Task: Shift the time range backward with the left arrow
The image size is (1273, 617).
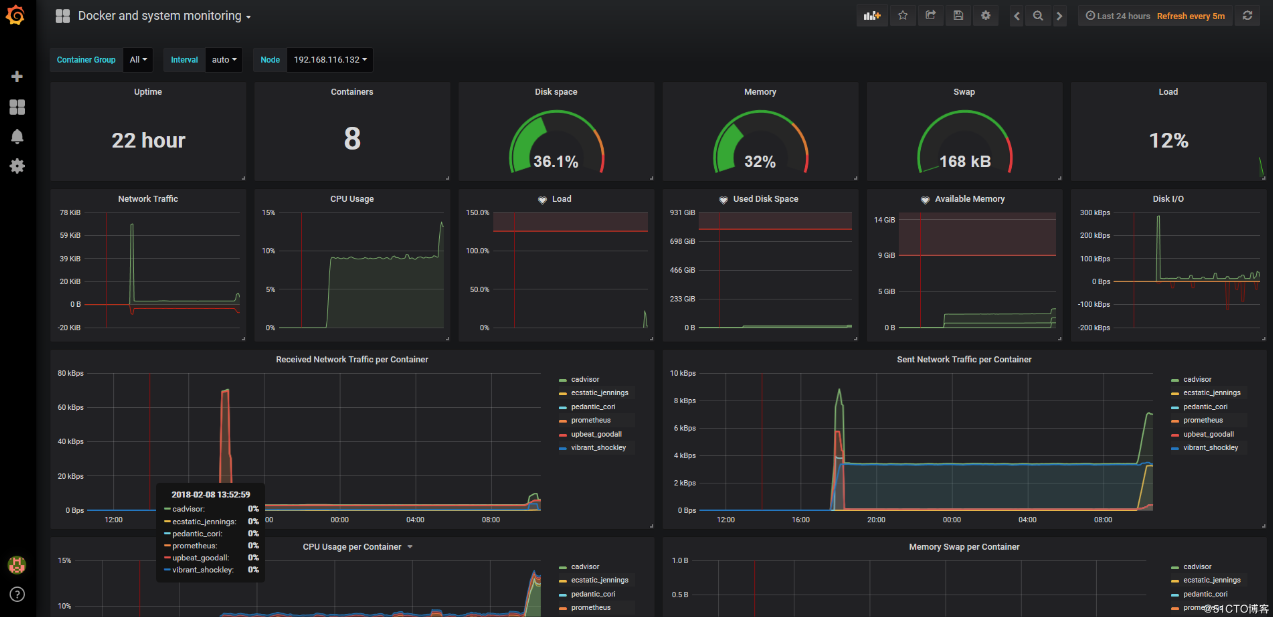Action: click(x=1017, y=16)
